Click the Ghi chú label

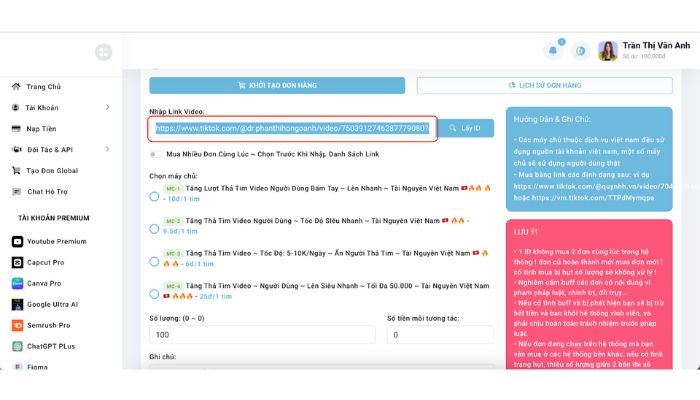point(162,357)
